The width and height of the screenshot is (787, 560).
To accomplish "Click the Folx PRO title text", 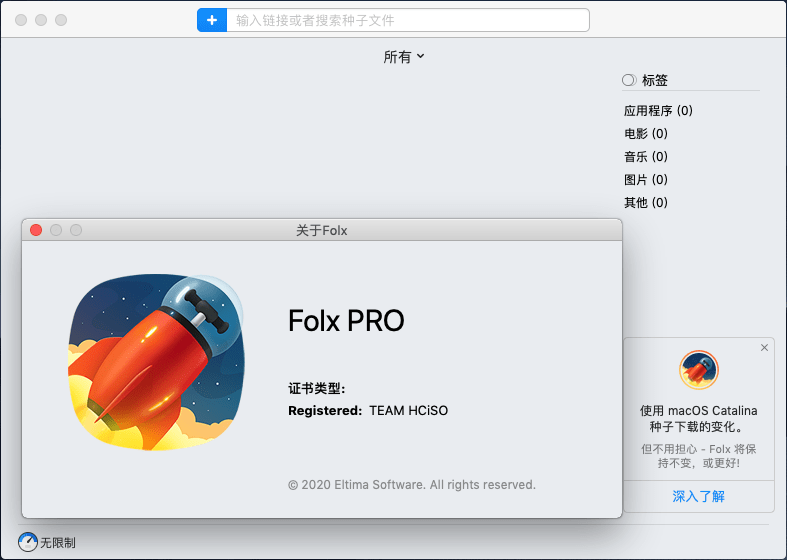I will (x=346, y=321).
